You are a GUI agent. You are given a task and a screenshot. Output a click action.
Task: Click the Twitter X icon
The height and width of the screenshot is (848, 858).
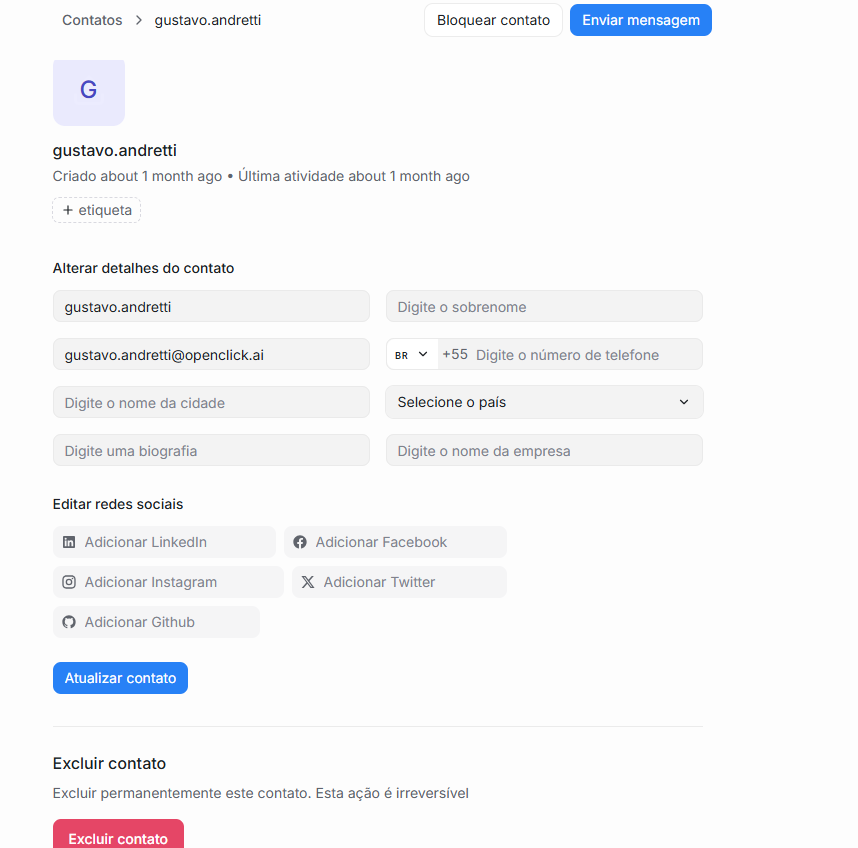[308, 582]
